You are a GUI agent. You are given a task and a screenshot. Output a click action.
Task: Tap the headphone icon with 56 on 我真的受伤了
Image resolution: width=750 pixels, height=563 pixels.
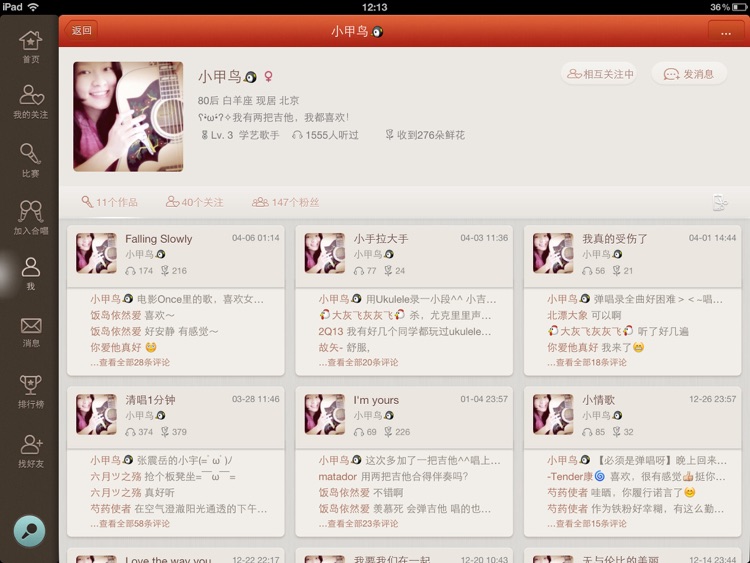point(587,271)
